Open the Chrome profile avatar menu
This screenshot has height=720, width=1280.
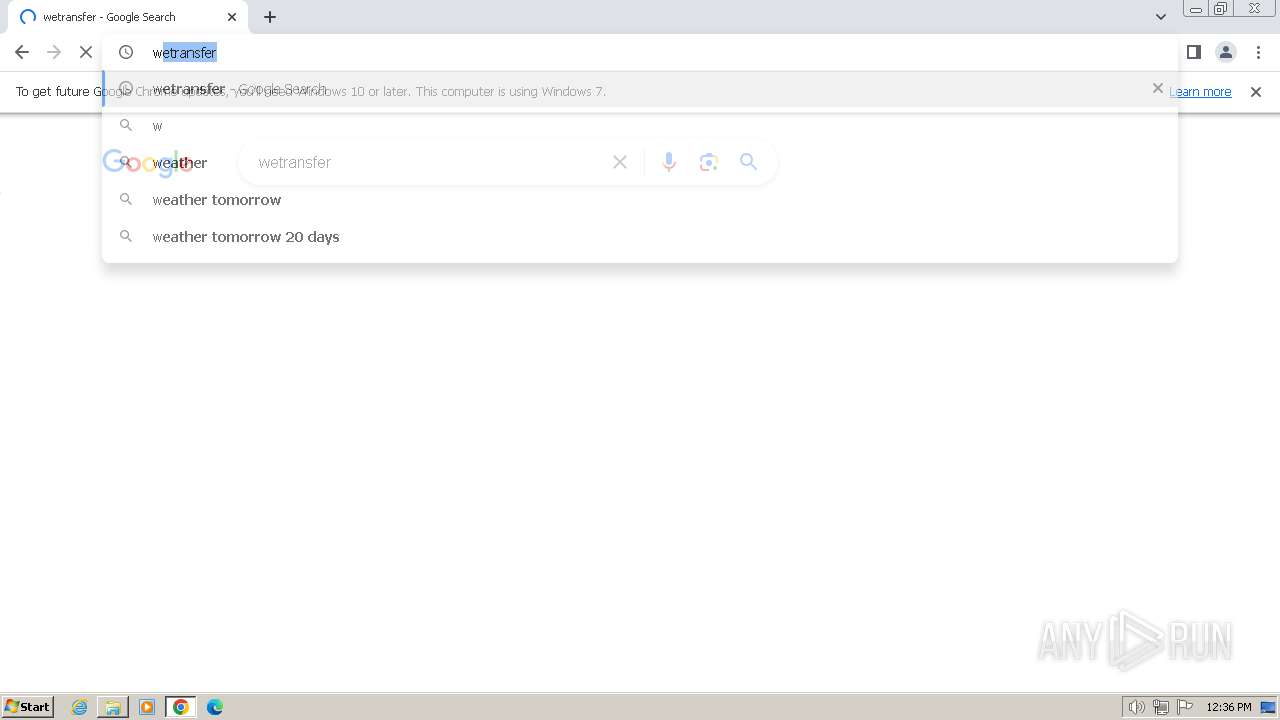1226,52
